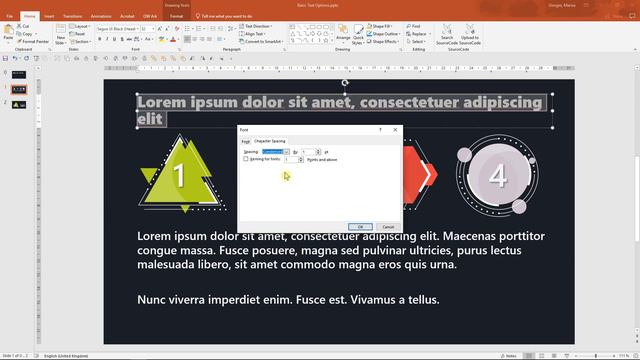Center the paragraph text
The width and height of the screenshot is (640, 360).
195,40
